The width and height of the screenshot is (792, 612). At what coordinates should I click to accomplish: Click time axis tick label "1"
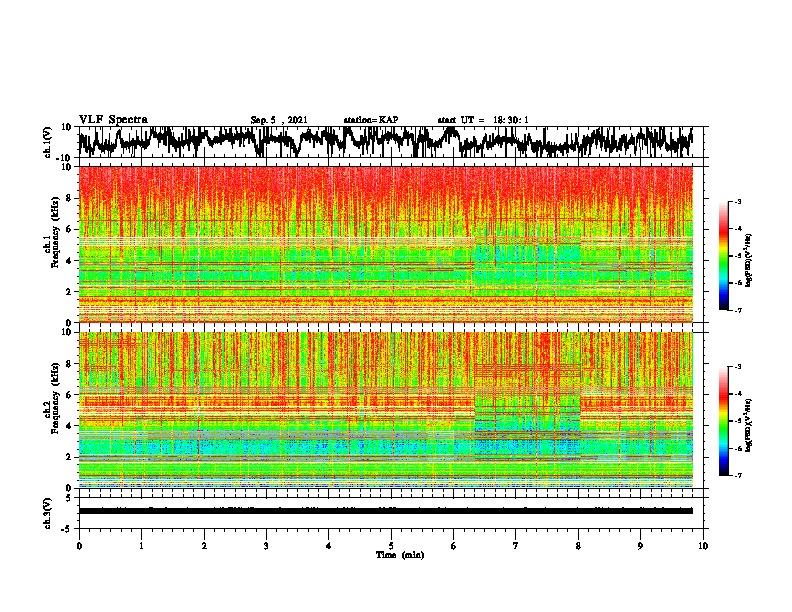tap(141, 546)
